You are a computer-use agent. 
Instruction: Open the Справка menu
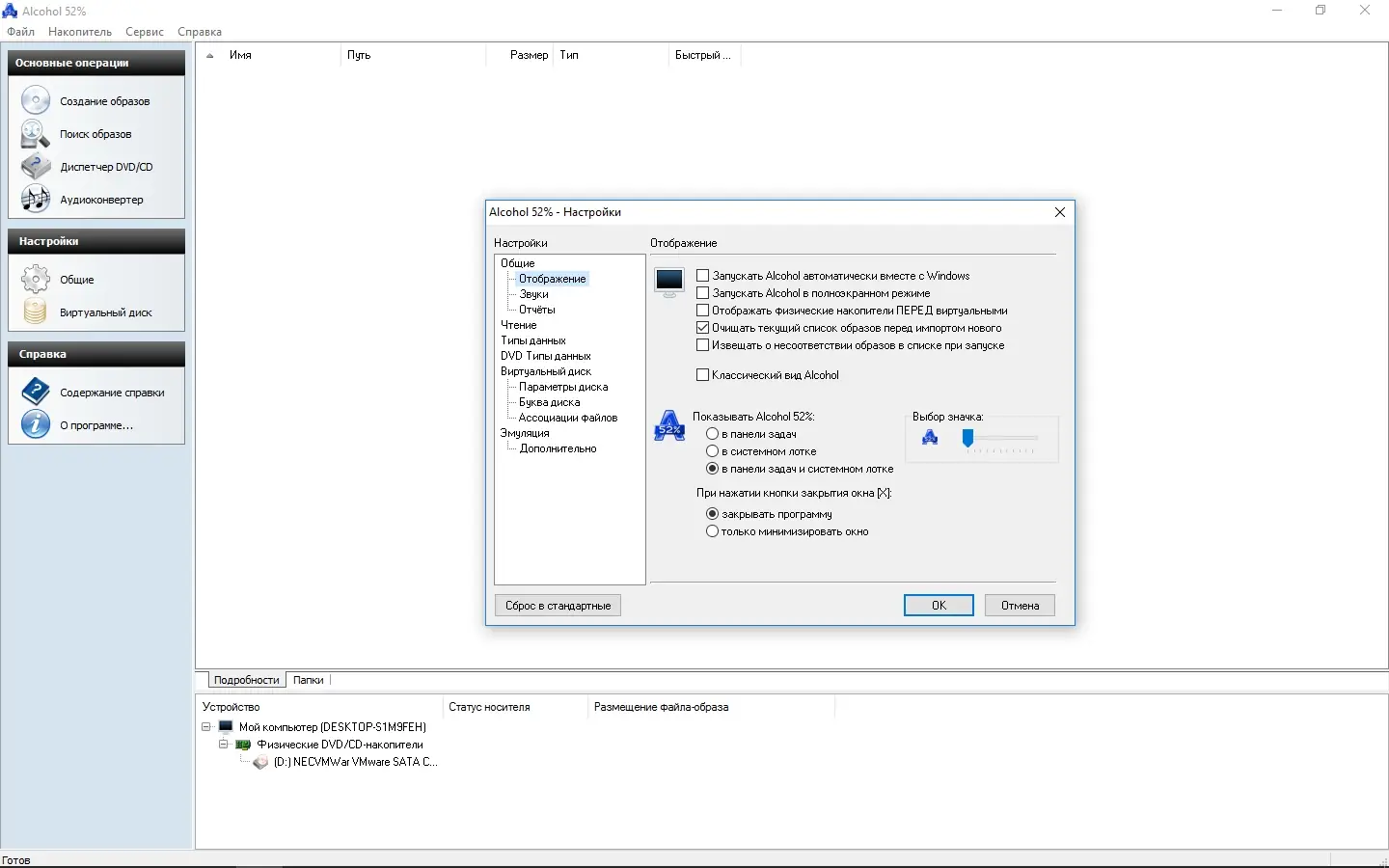[x=200, y=32]
